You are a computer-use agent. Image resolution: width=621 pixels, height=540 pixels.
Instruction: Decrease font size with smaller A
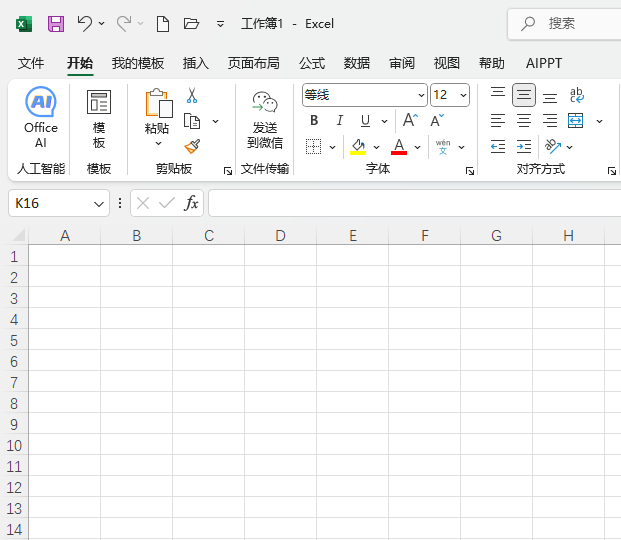437,120
